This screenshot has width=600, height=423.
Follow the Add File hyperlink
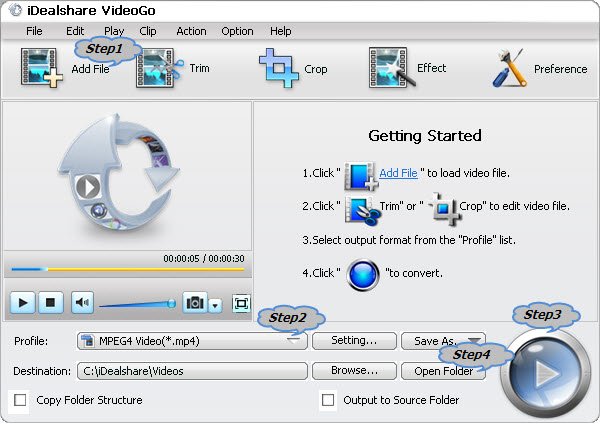(x=398, y=173)
